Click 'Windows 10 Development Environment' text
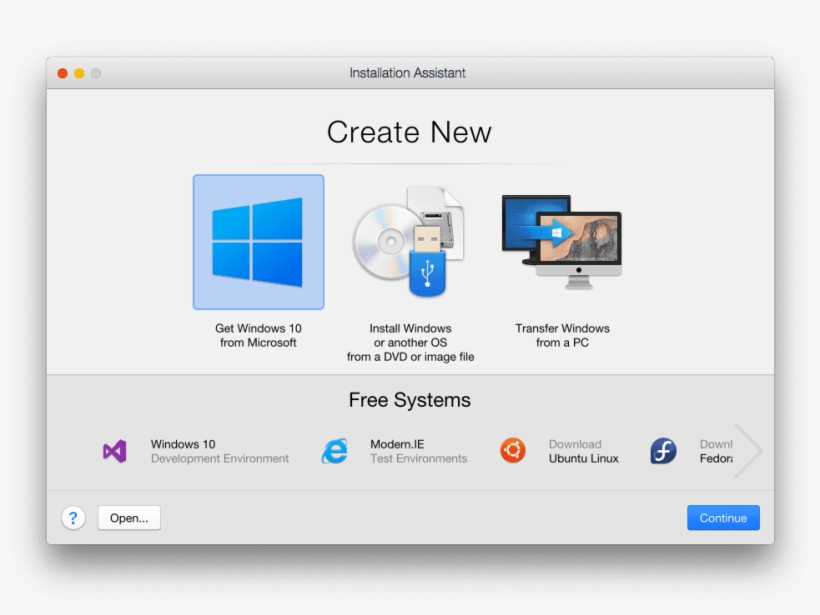 click(220, 451)
